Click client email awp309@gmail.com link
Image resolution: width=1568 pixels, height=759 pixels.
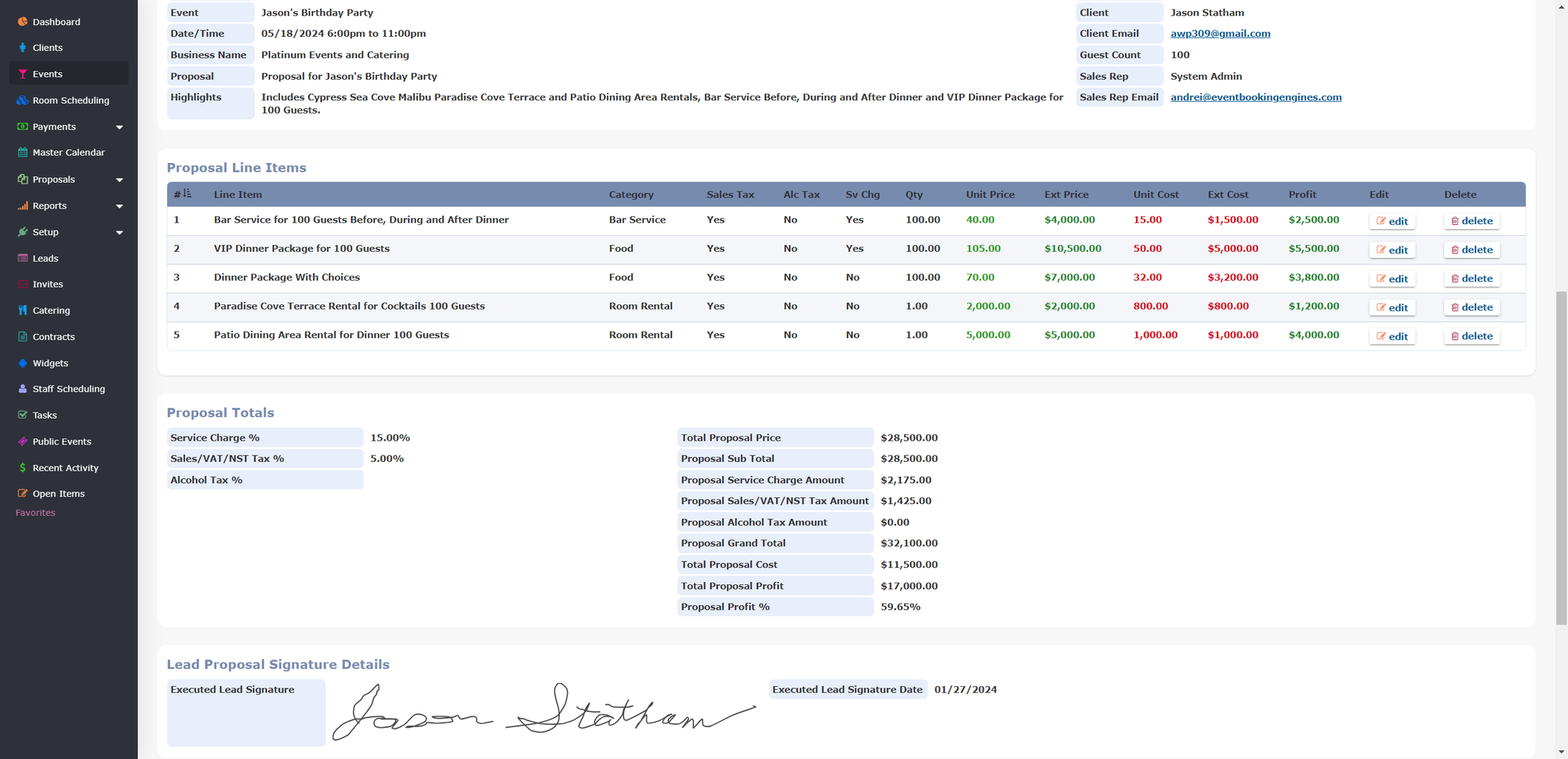1220,34
